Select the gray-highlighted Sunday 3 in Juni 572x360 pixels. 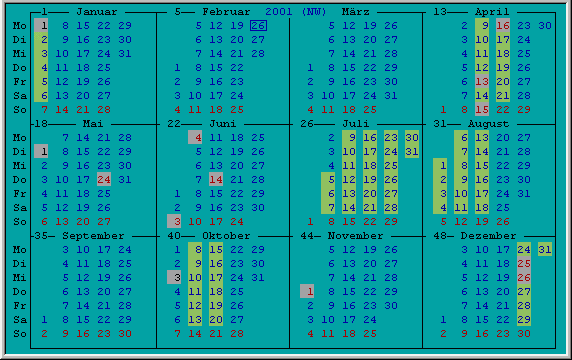pyautogui.click(x=174, y=221)
